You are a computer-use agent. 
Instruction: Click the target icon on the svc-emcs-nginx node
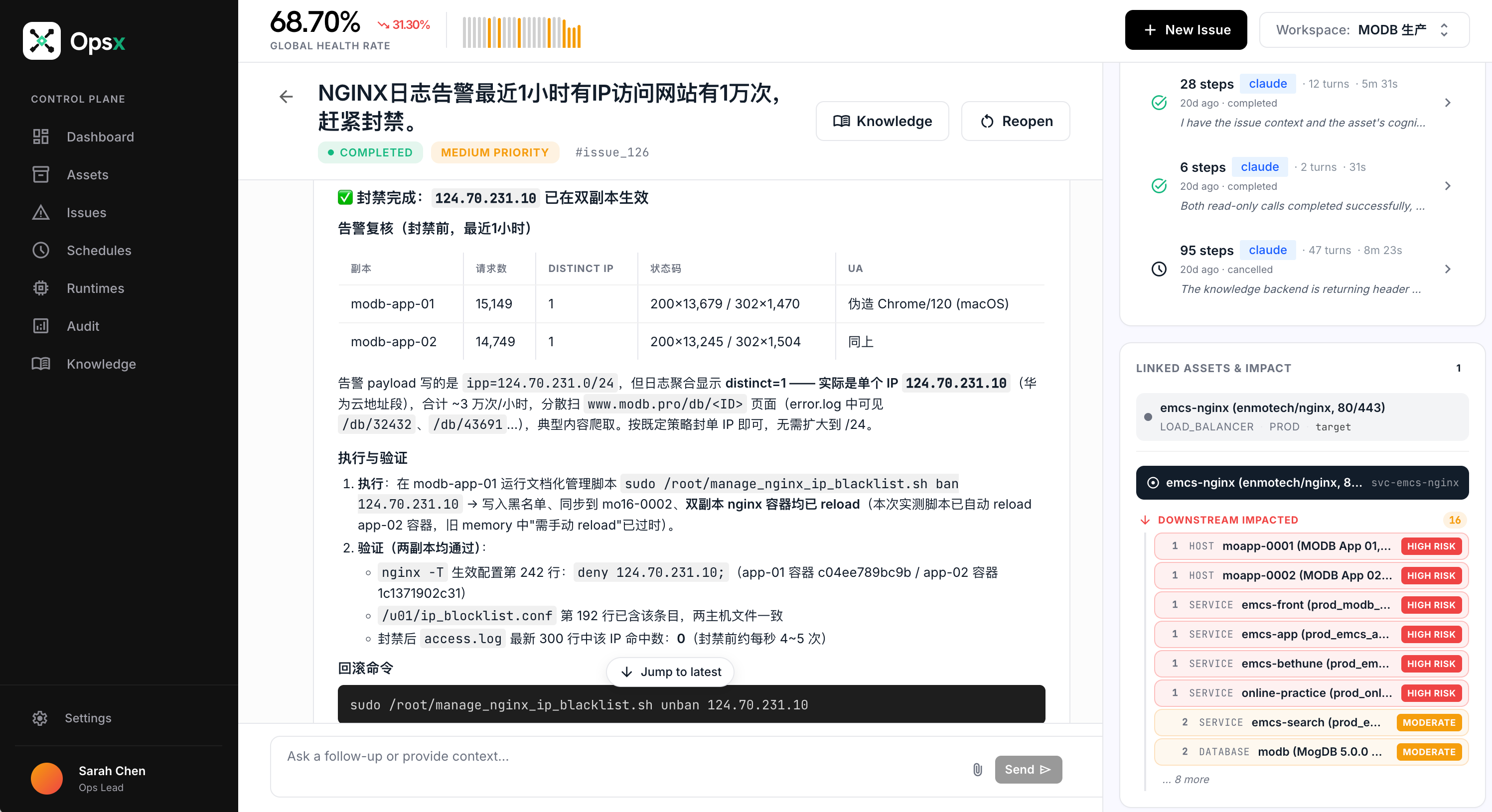tap(1153, 482)
